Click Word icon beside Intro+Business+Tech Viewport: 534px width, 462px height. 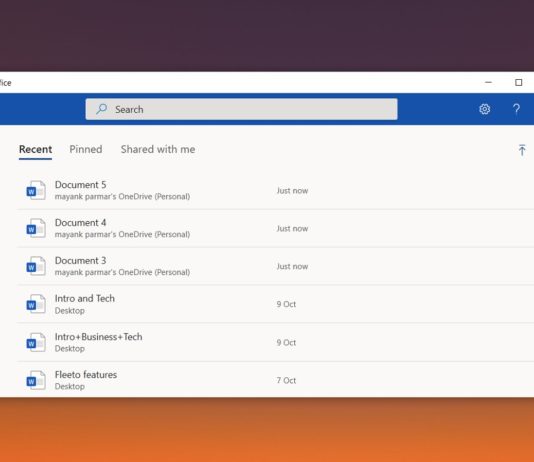[x=36, y=342]
